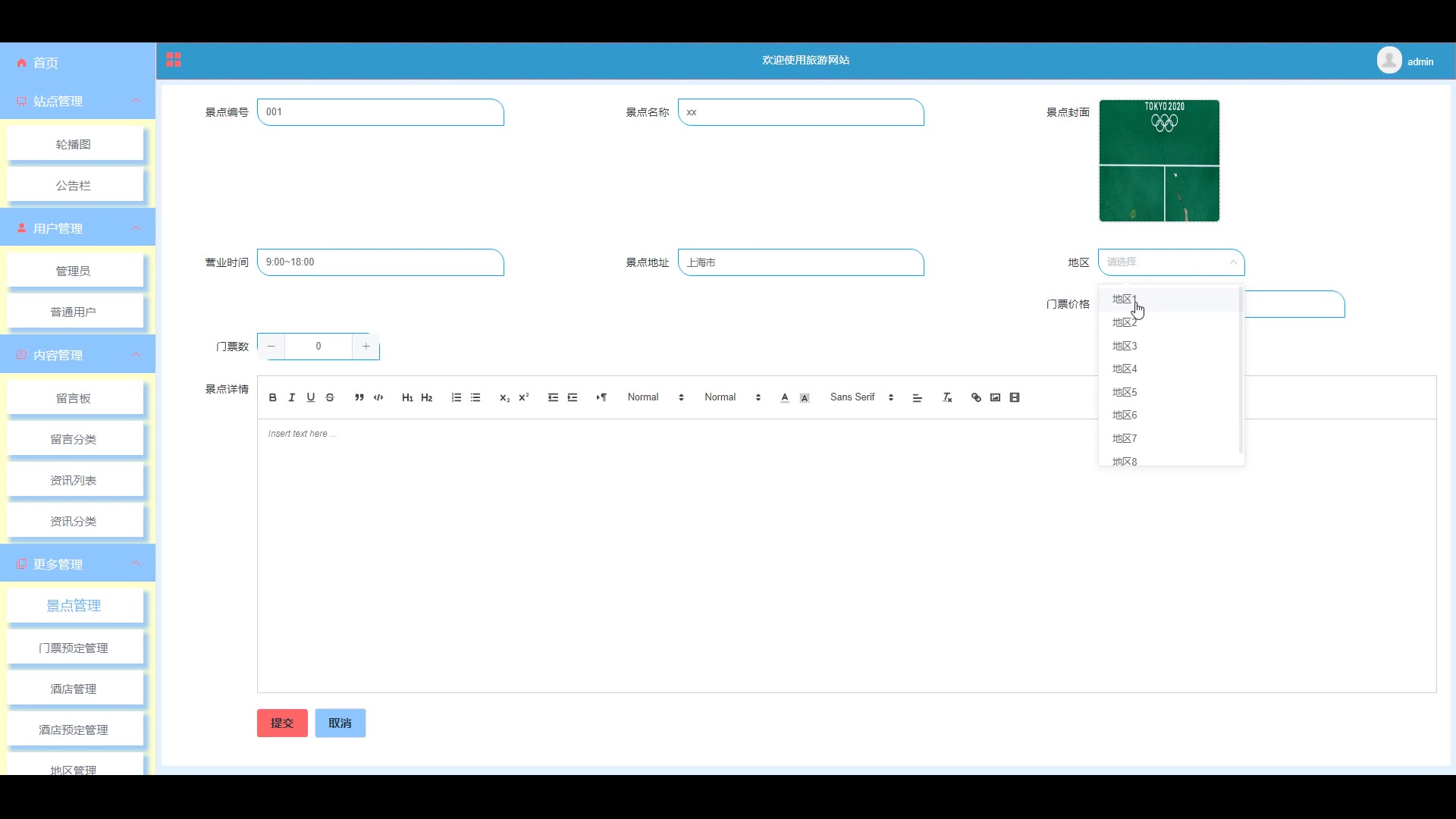Viewport: 1456px width, 819px height.
Task: Click the admin avatar icon
Action: pos(1389,60)
